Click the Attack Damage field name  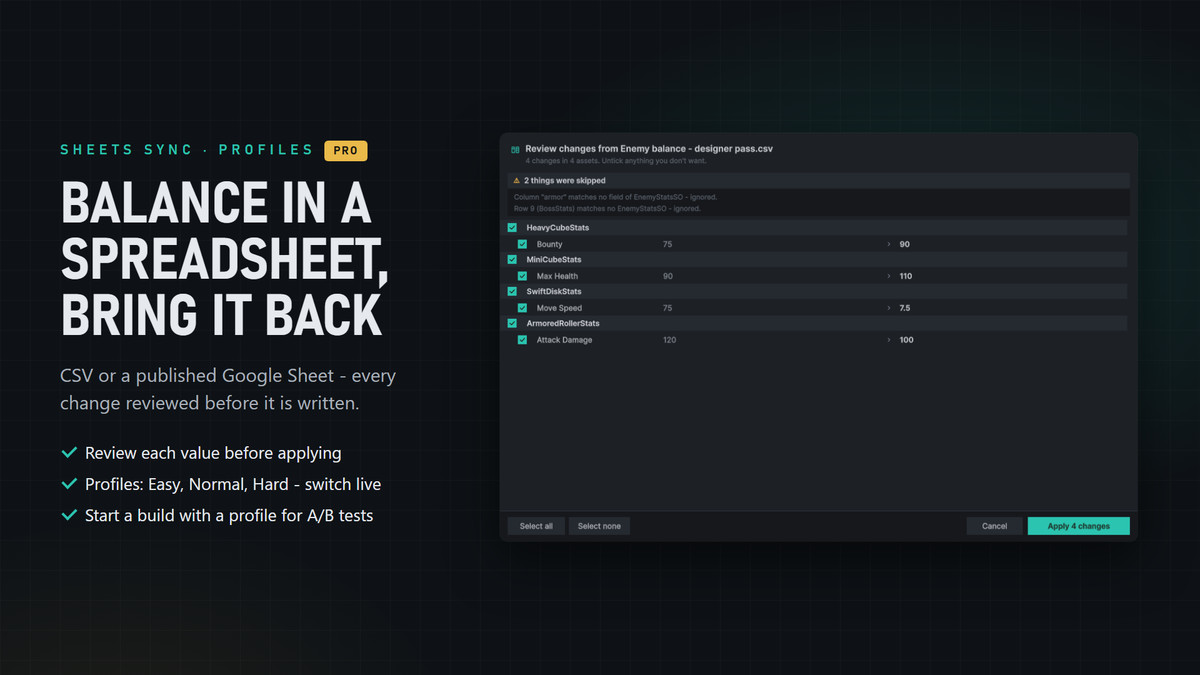pos(564,340)
